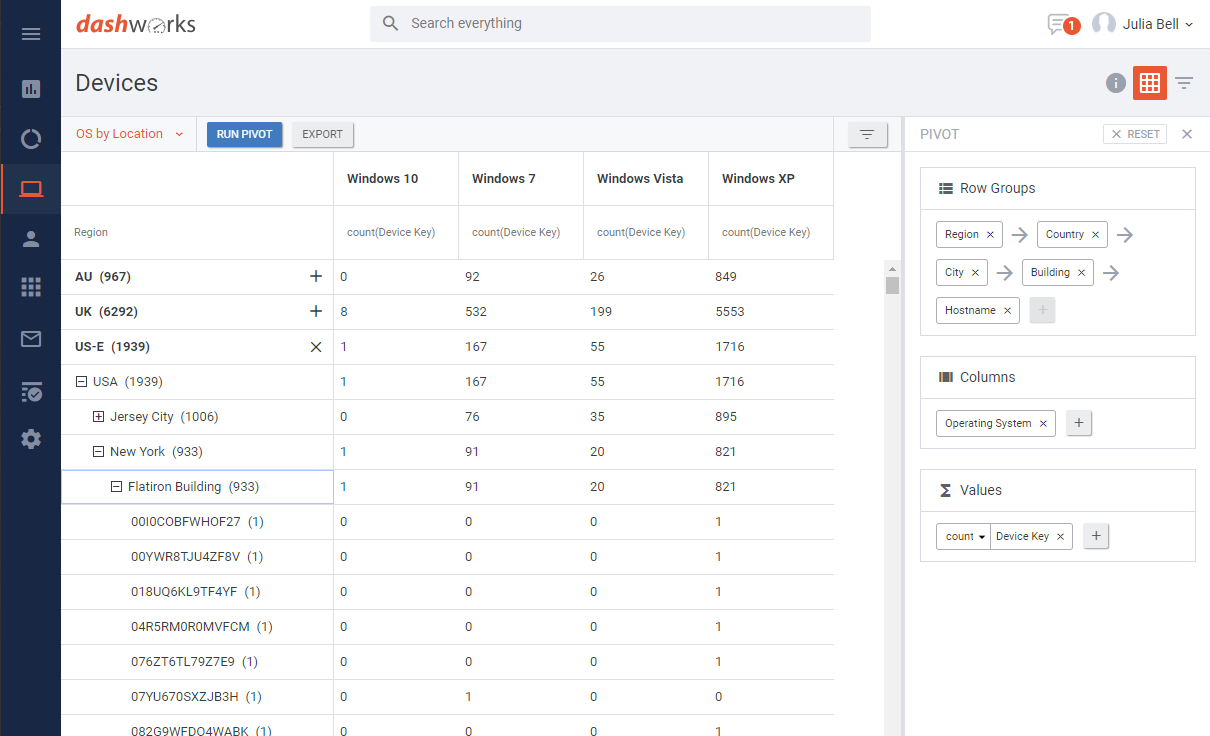Viewport: 1210px width, 736px height.
Task: Remove City from Row Groups
Action: click(975, 272)
